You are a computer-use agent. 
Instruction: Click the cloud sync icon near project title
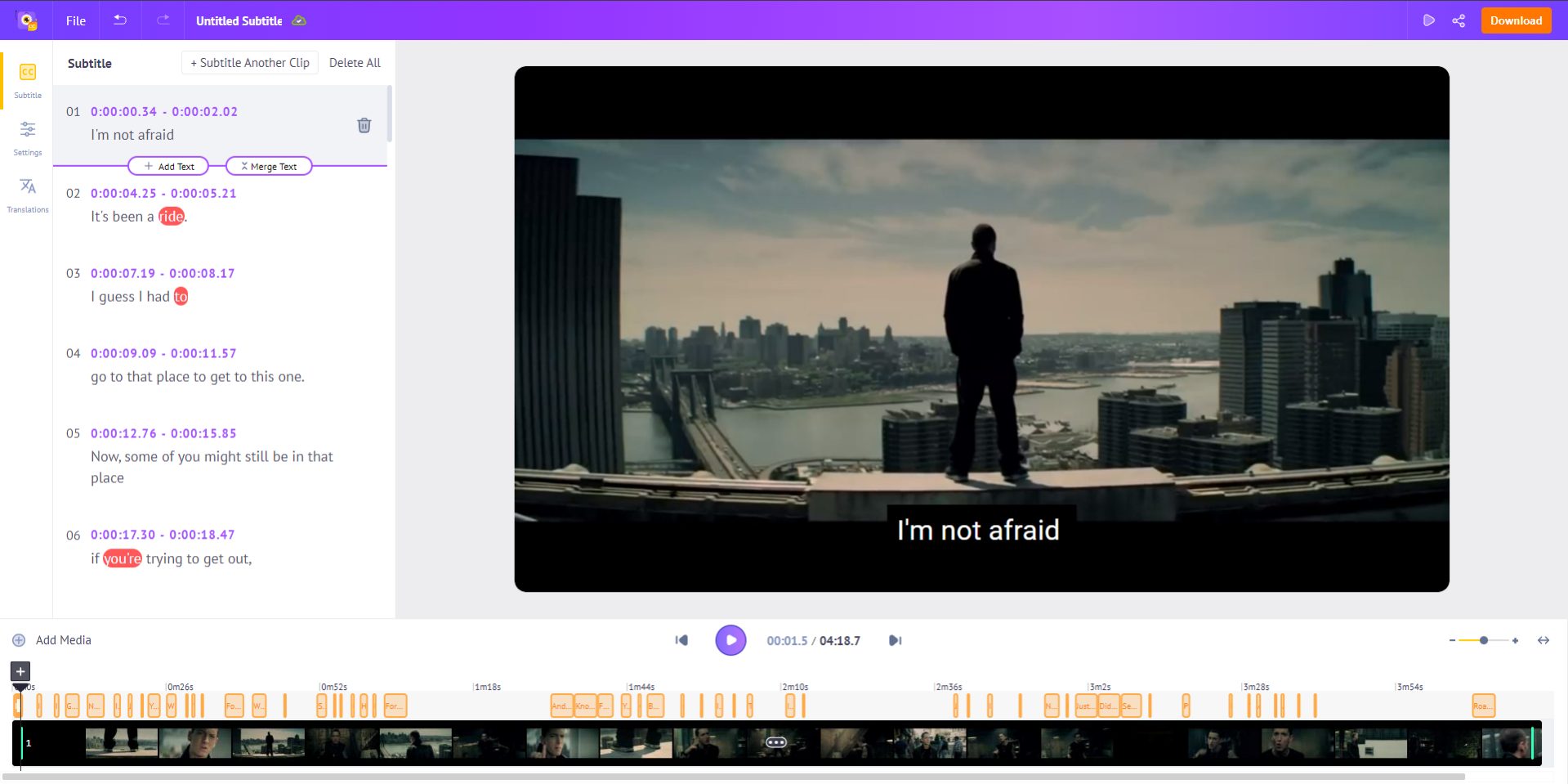[299, 20]
